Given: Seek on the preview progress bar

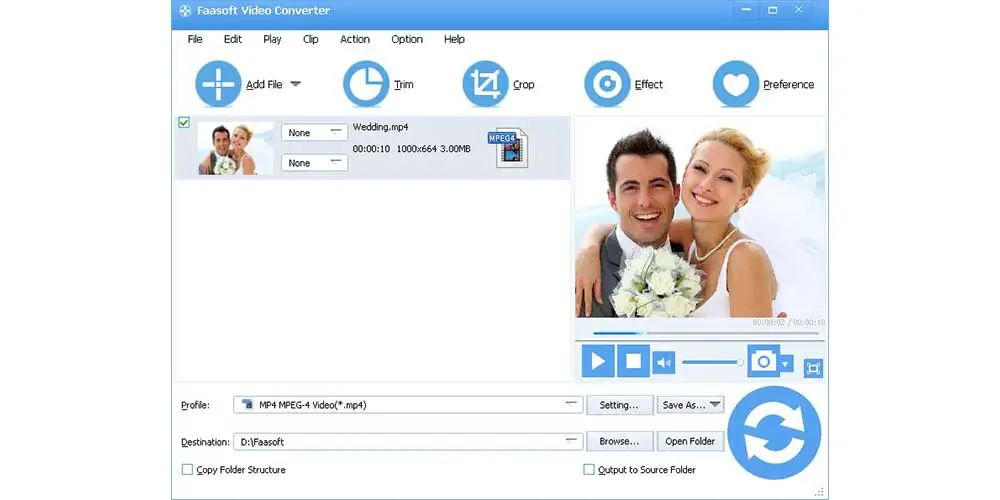Looking at the screenshot, I should pos(706,333).
